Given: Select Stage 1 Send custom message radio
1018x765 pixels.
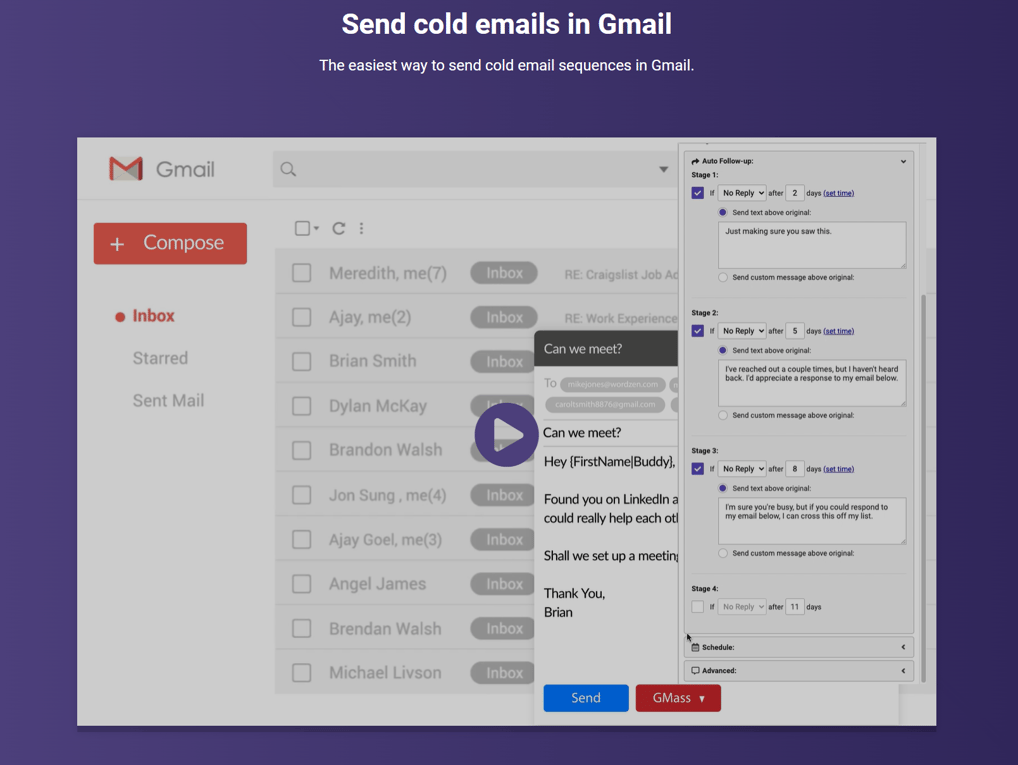Looking at the screenshot, I should [723, 277].
